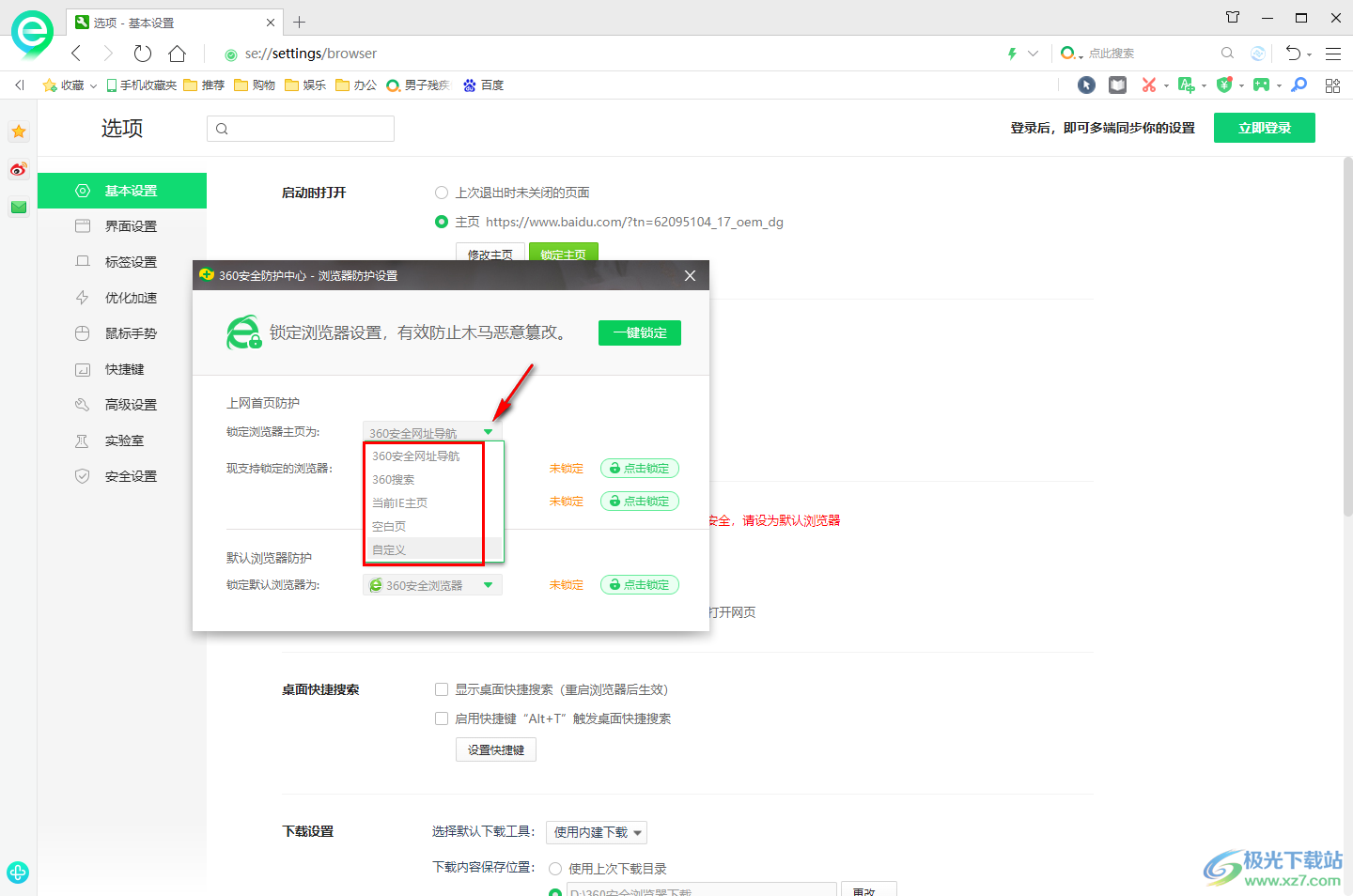
Task: Enable show desktop quick search checkbox
Action: point(442,689)
